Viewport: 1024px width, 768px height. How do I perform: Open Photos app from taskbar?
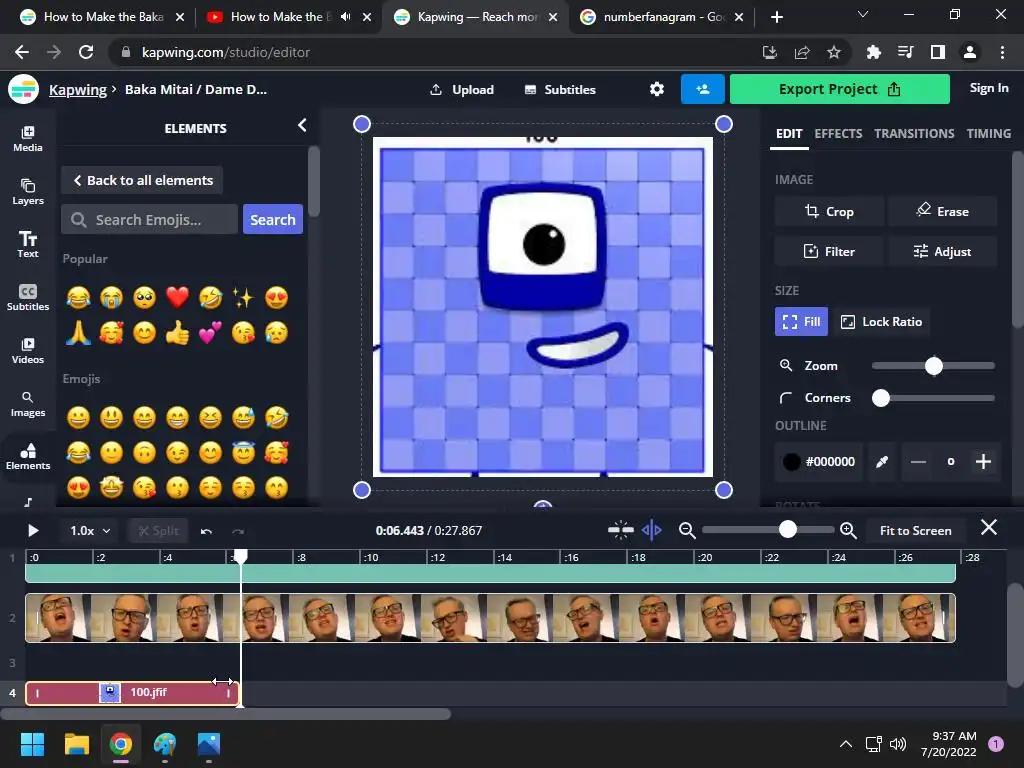click(209, 744)
